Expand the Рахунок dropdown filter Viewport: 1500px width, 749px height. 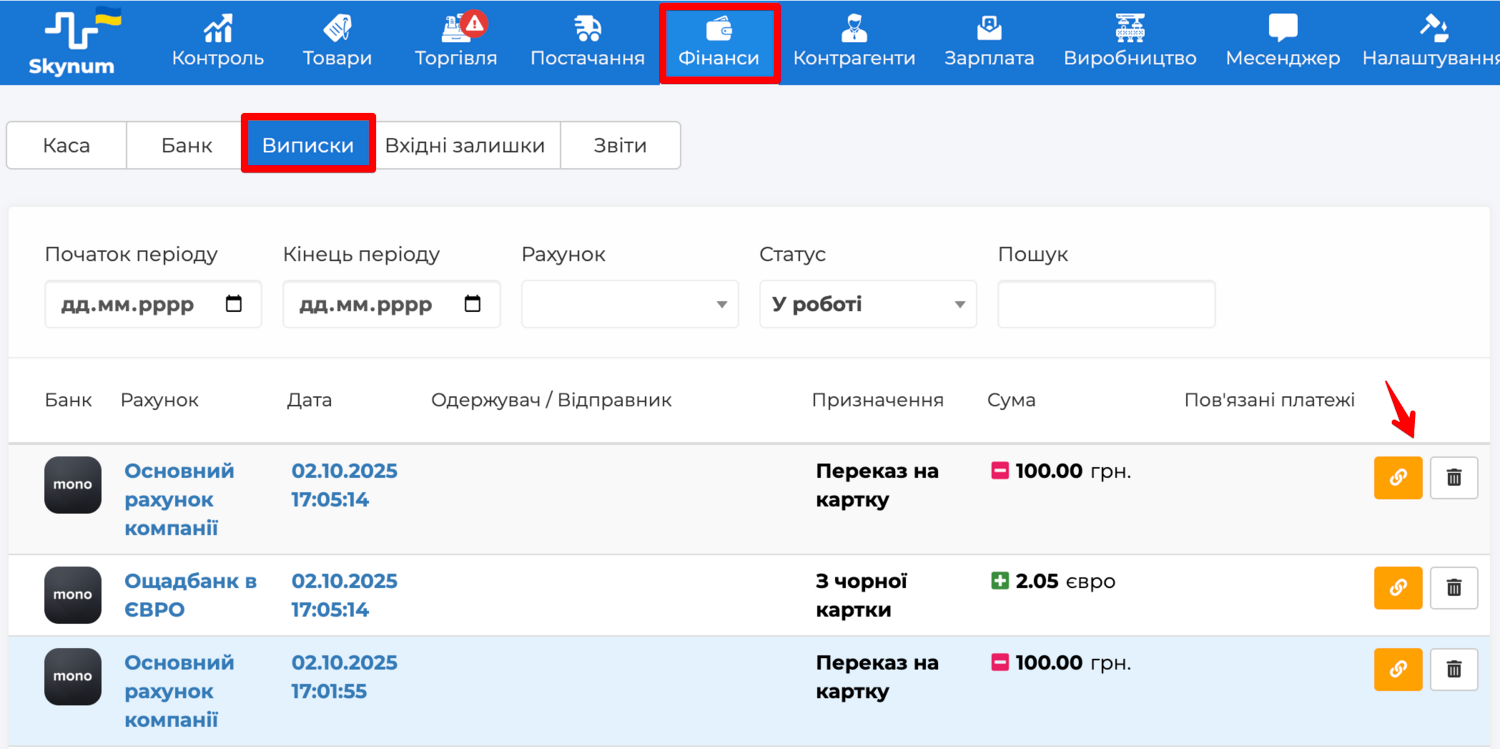tap(629, 304)
